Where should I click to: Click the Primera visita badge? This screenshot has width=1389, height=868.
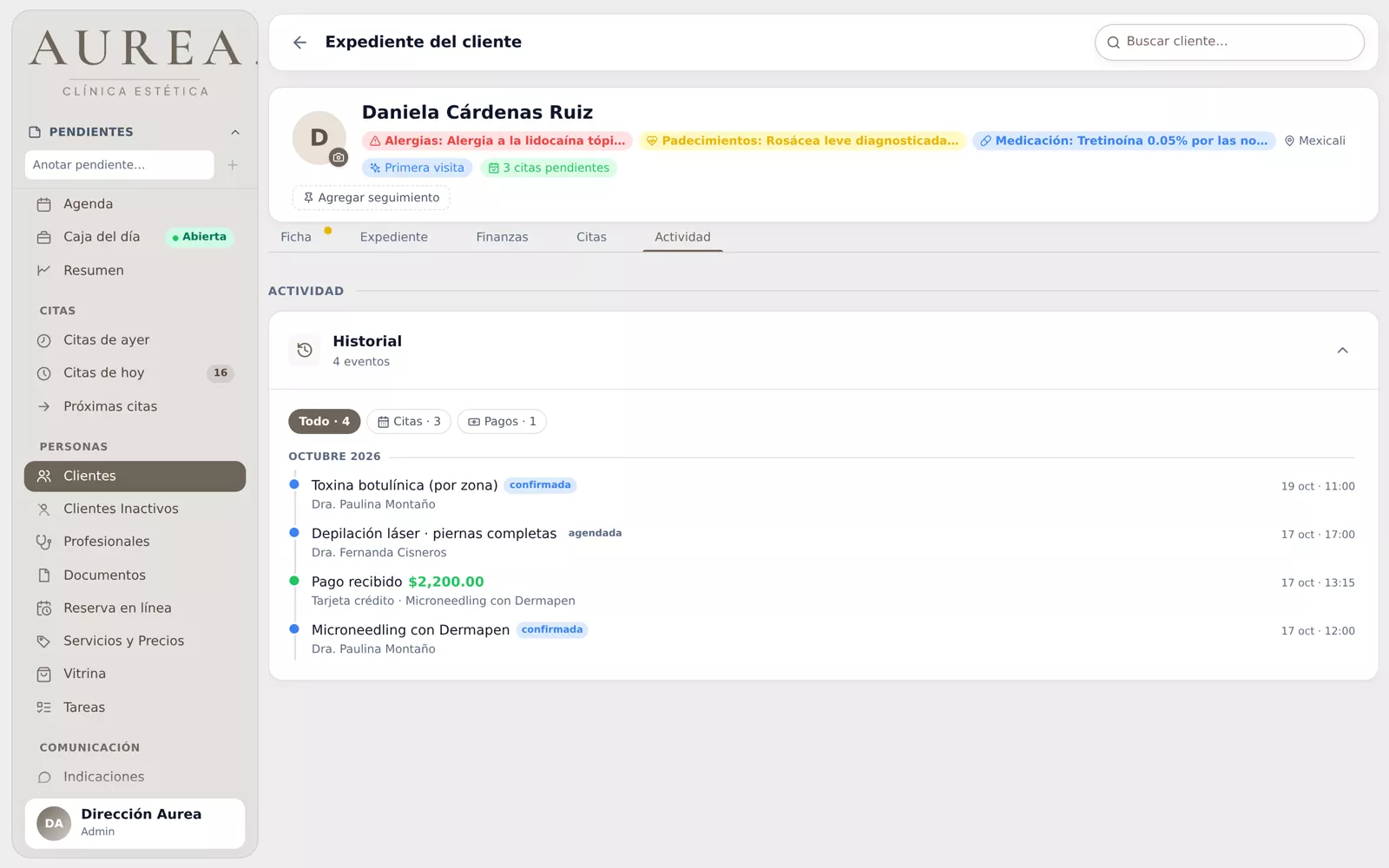click(x=417, y=168)
